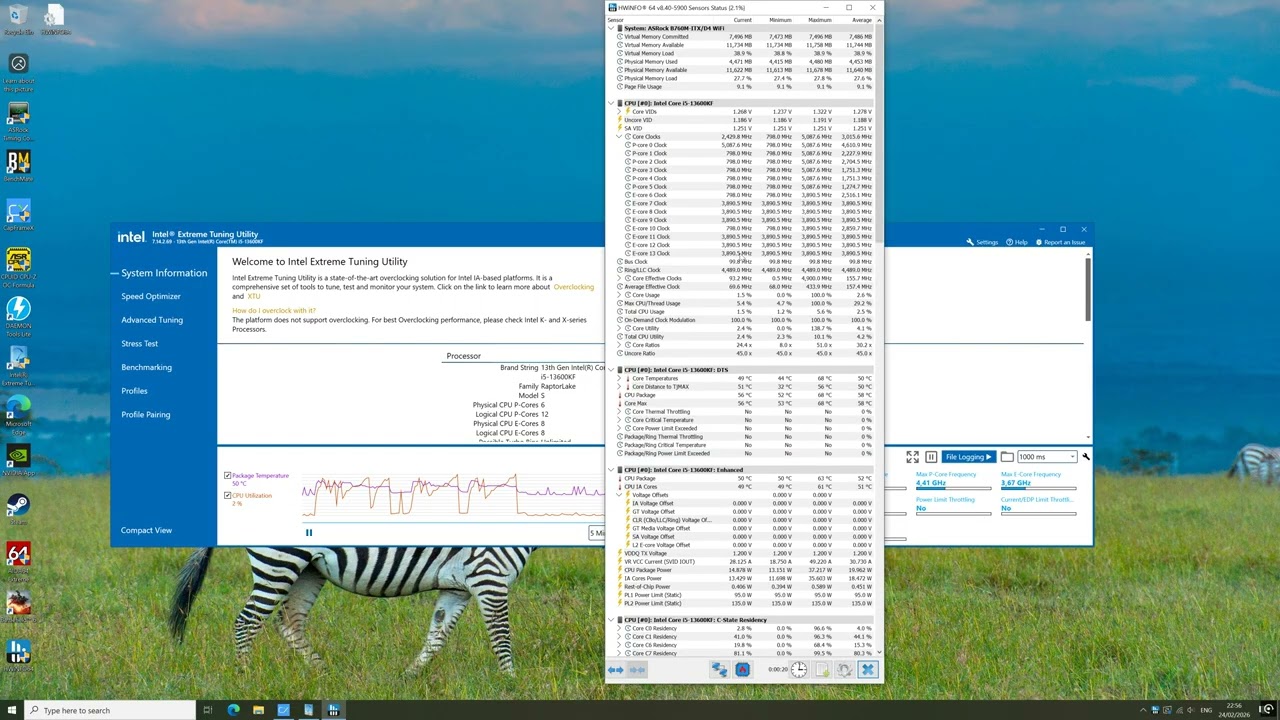Expand Core Temperatures row in DTS

click(x=620, y=378)
